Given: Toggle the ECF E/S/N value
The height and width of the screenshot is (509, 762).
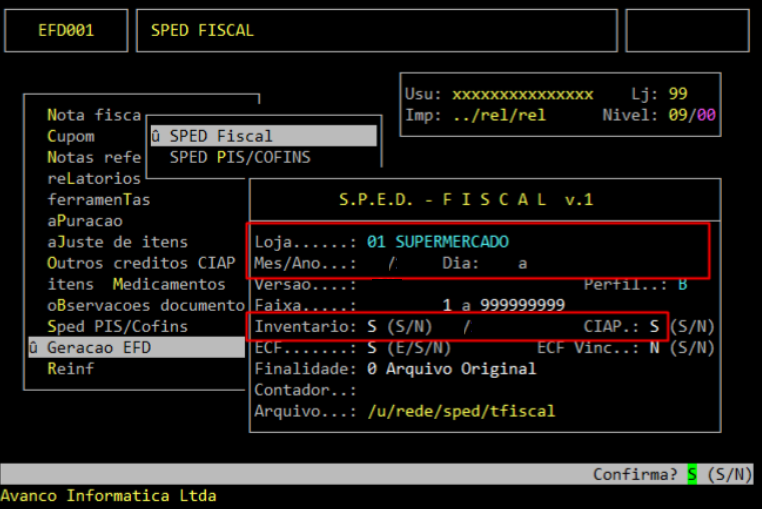Looking at the screenshot, I should (372, 348).
